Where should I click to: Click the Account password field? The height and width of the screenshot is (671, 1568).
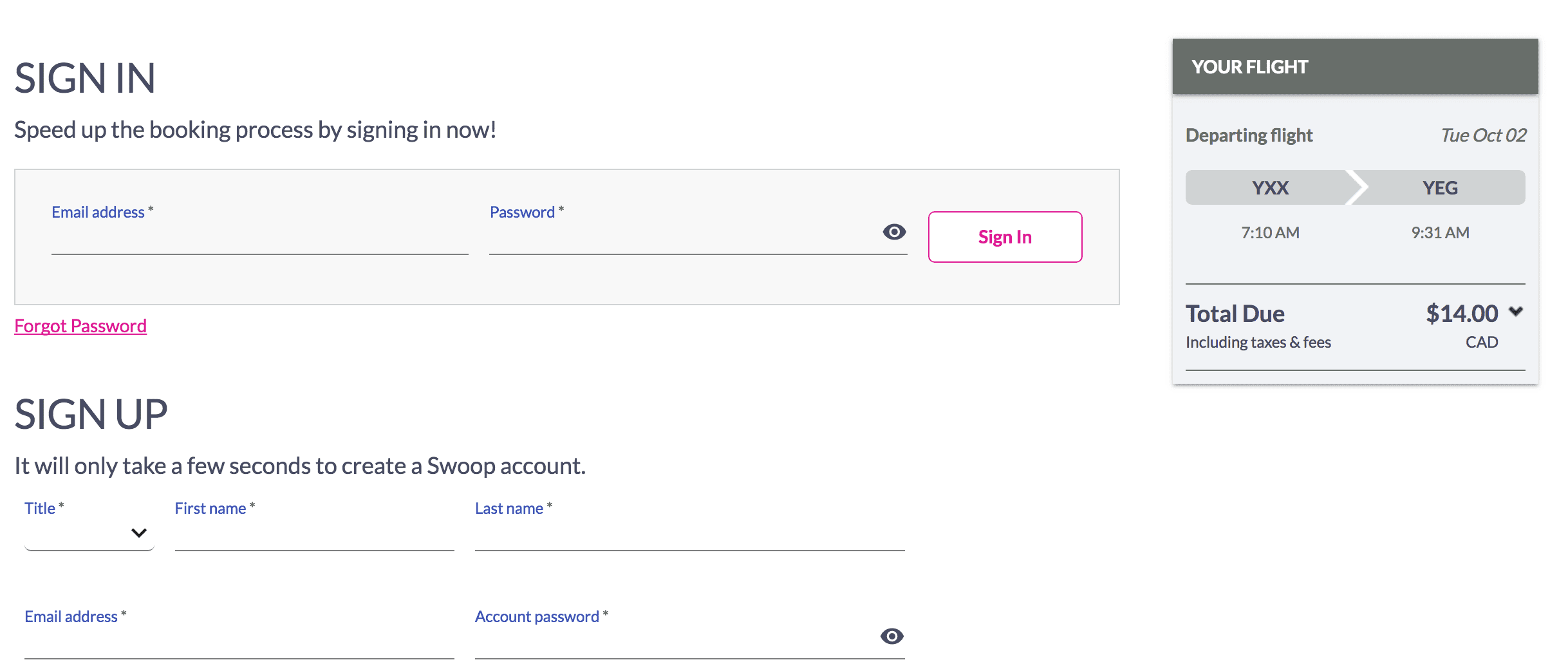click(673, 643)
